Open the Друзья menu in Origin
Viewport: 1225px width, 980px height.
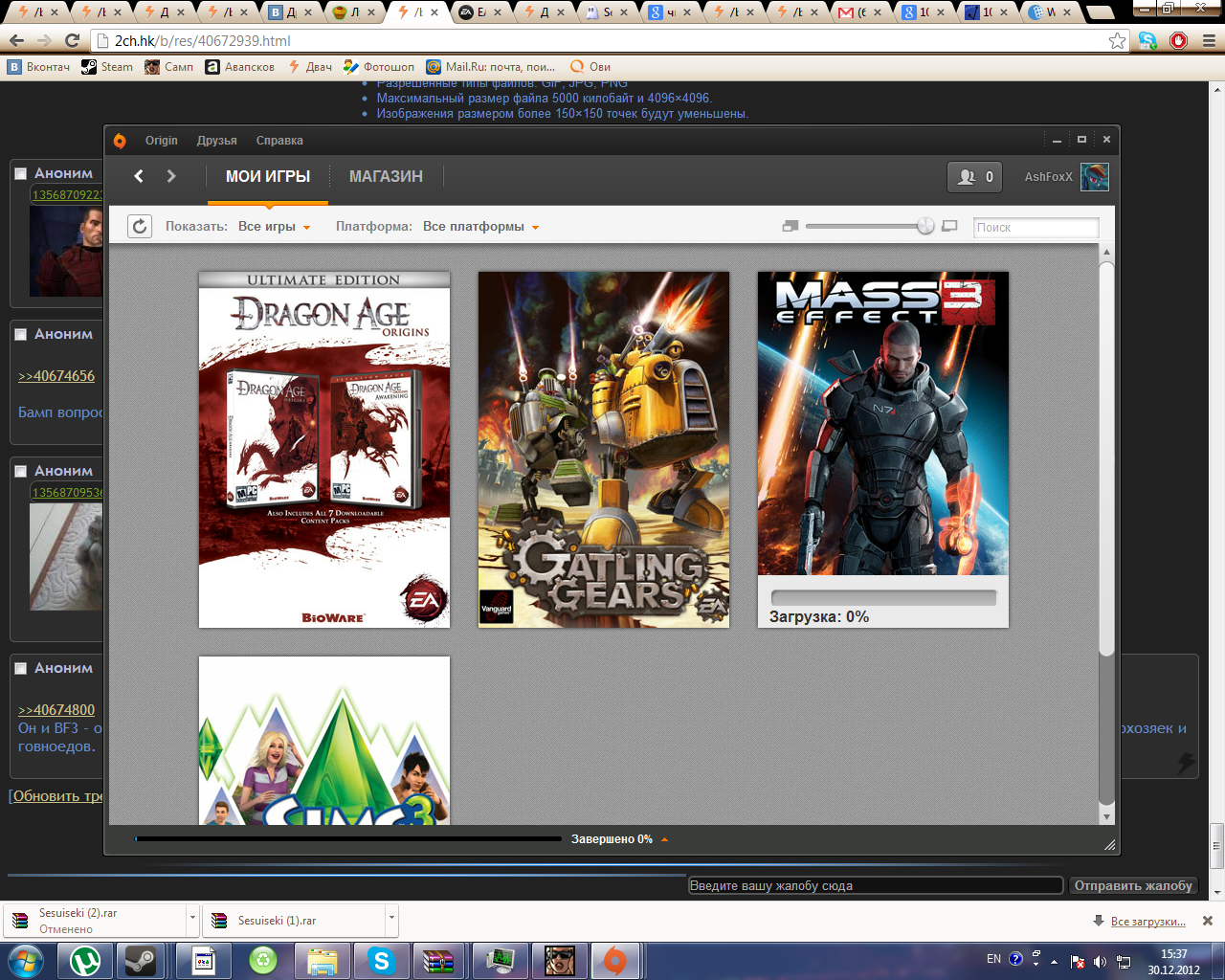coord(217,141)
